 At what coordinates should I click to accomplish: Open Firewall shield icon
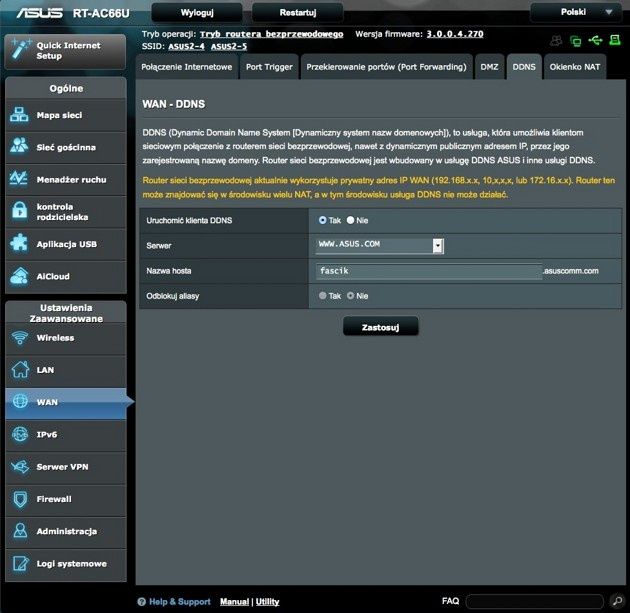tap(20, 499)
